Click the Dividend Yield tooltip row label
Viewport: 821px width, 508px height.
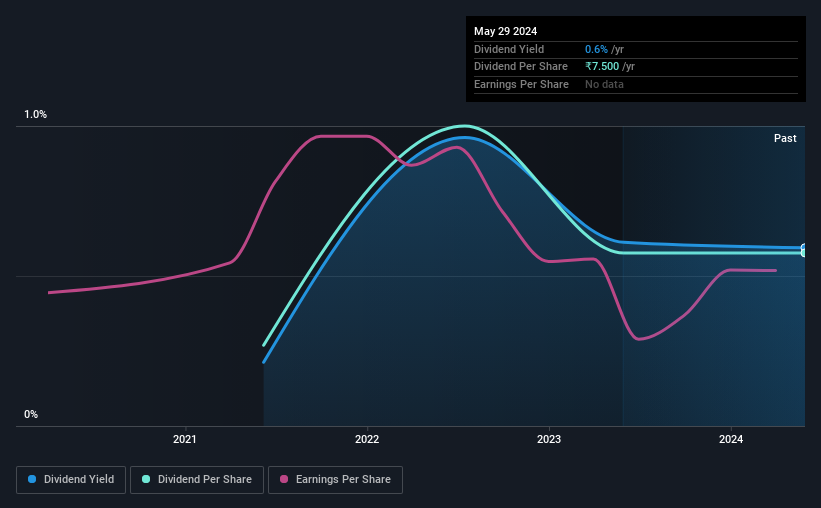pos(509,49)
